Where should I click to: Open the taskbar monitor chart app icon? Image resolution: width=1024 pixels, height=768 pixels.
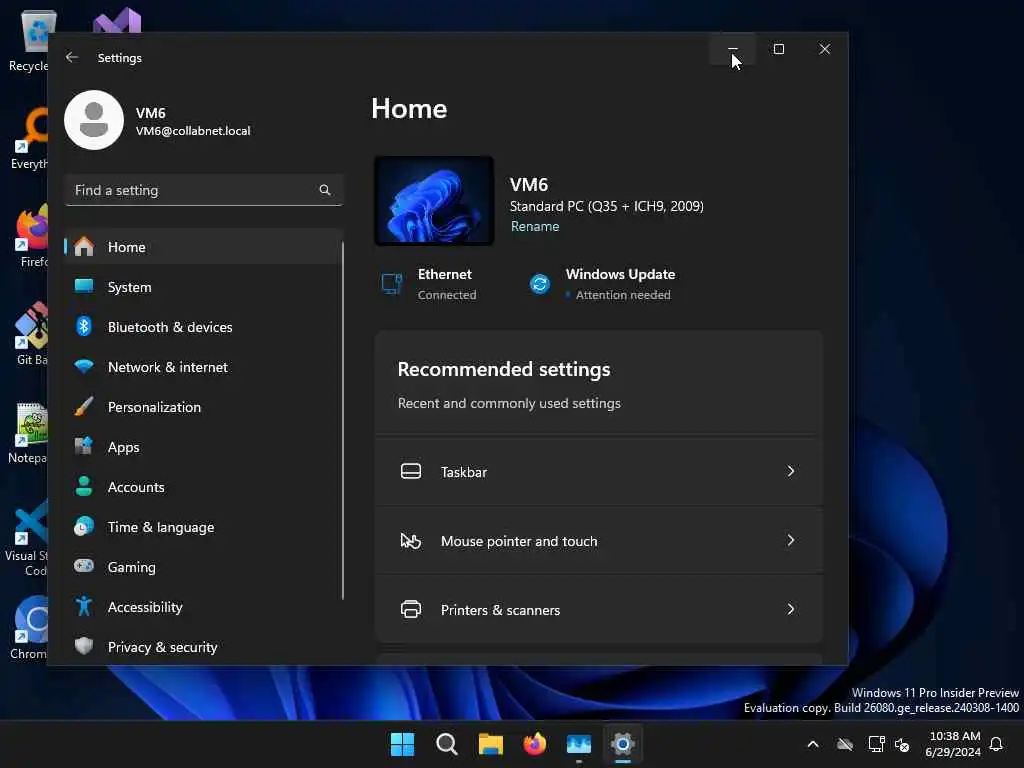(x=579, y=744)
